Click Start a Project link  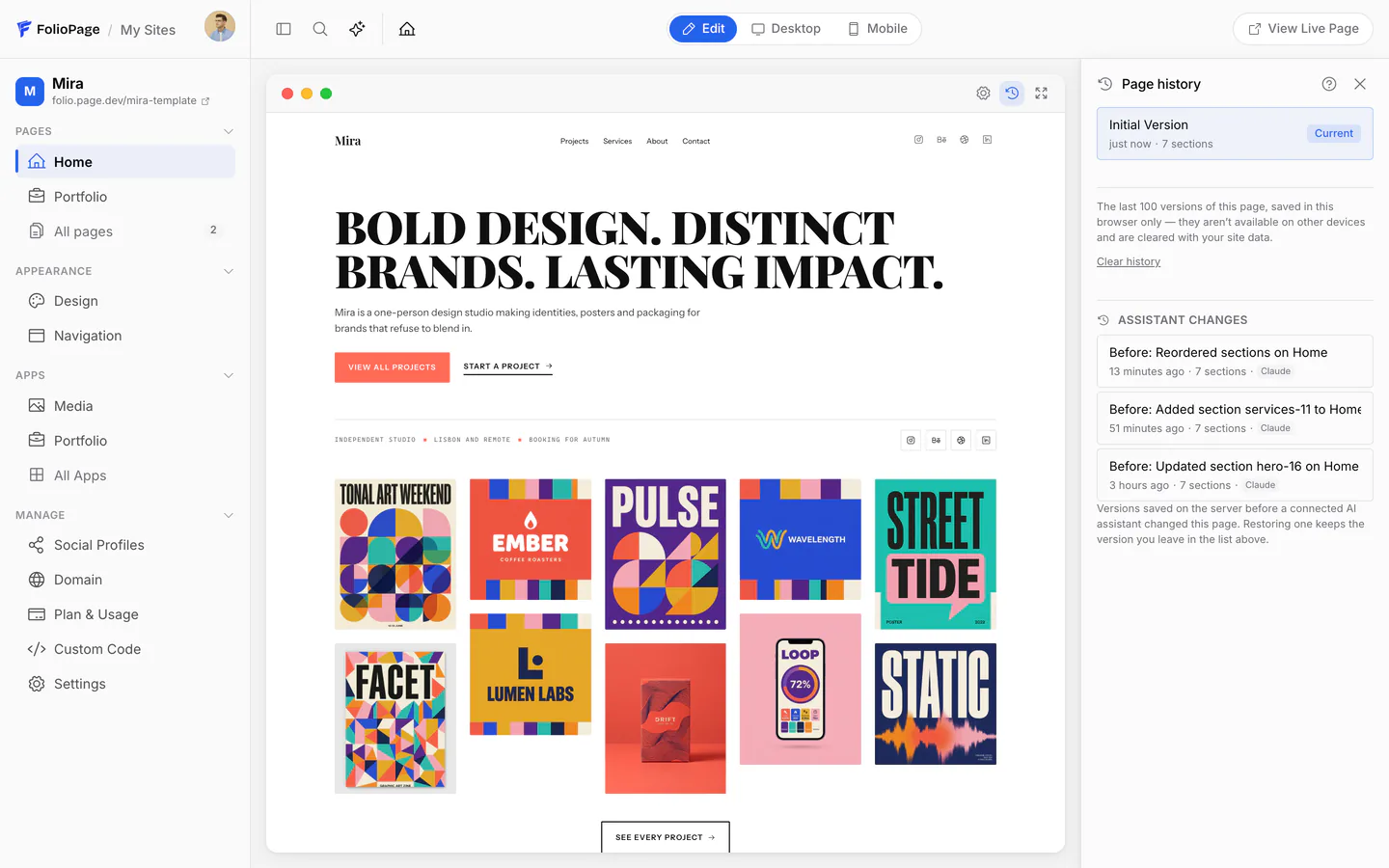coord(507,366)
